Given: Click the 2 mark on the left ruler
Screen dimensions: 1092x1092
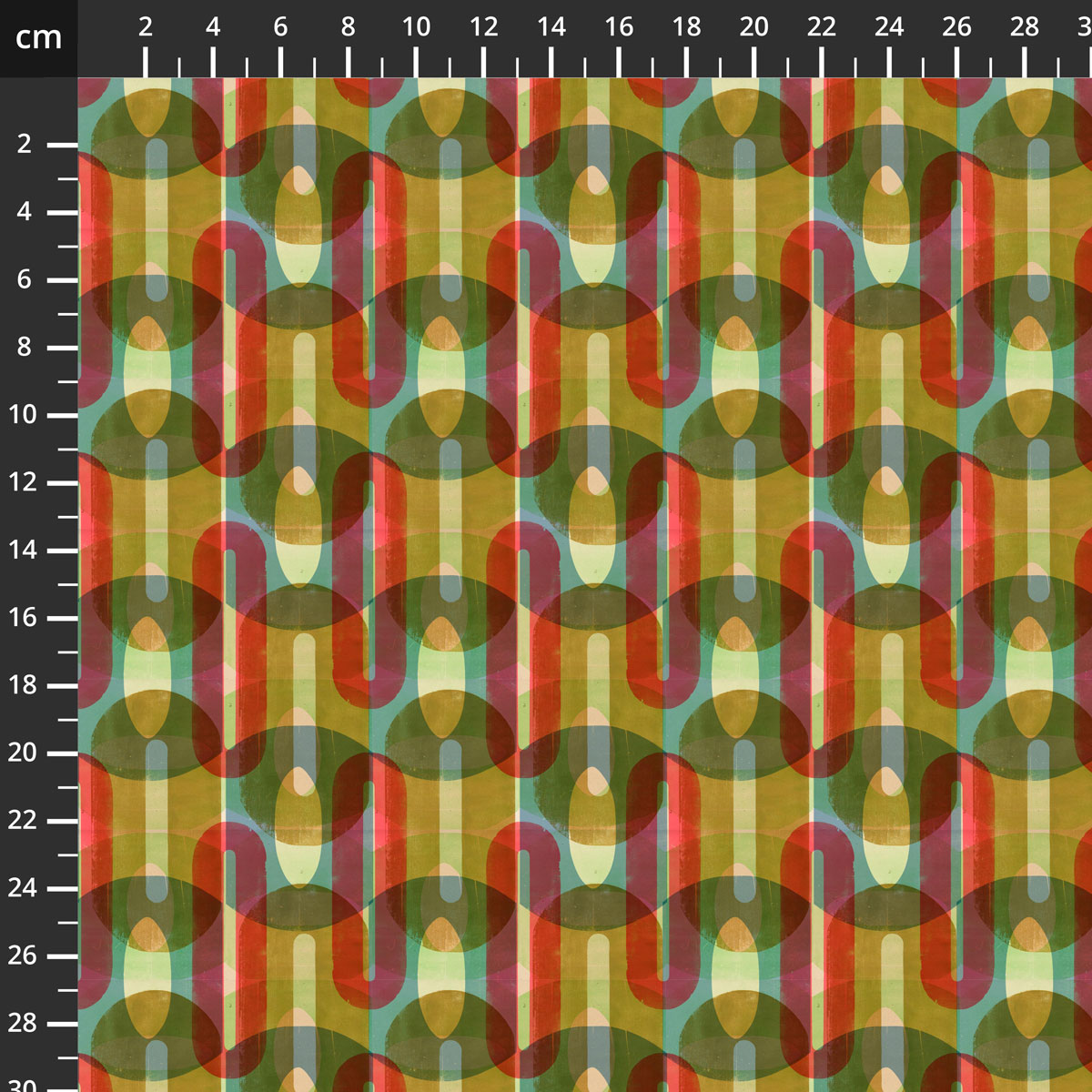Looking at the screenshot, I should [24, 145].
